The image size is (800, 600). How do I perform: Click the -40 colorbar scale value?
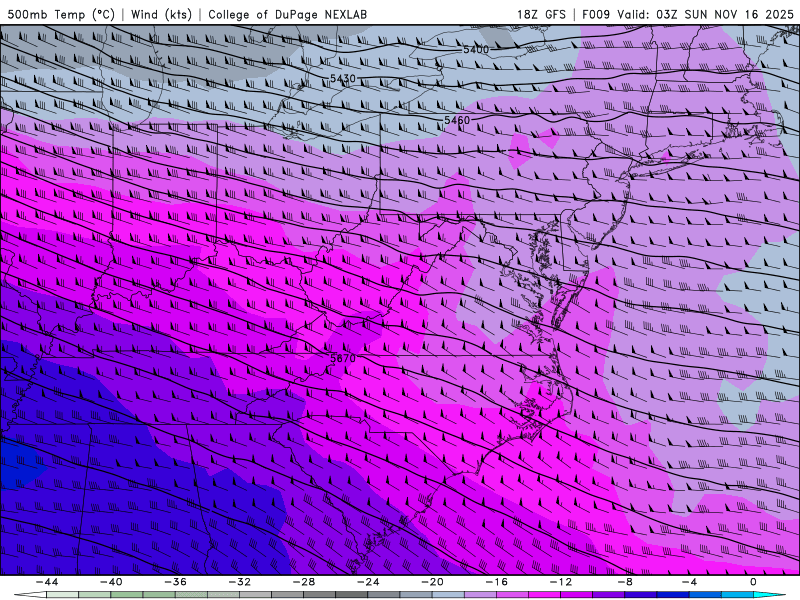111,582
